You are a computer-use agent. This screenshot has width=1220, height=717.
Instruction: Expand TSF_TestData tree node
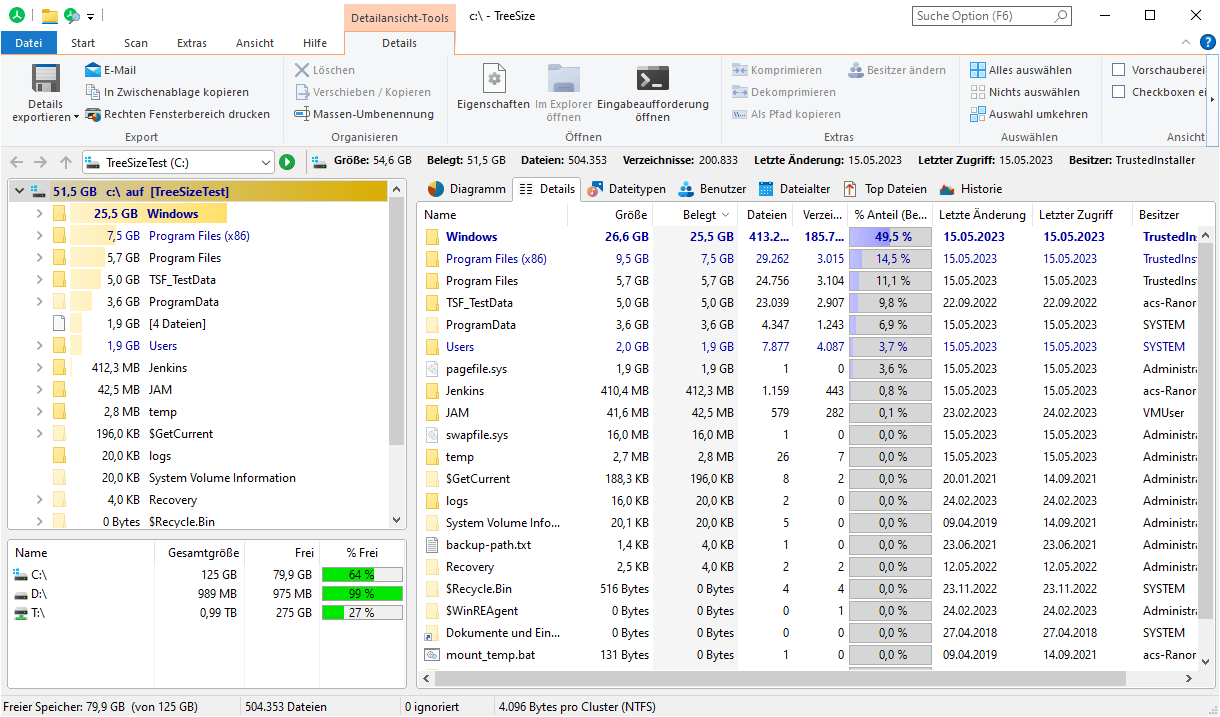(39, 279)
